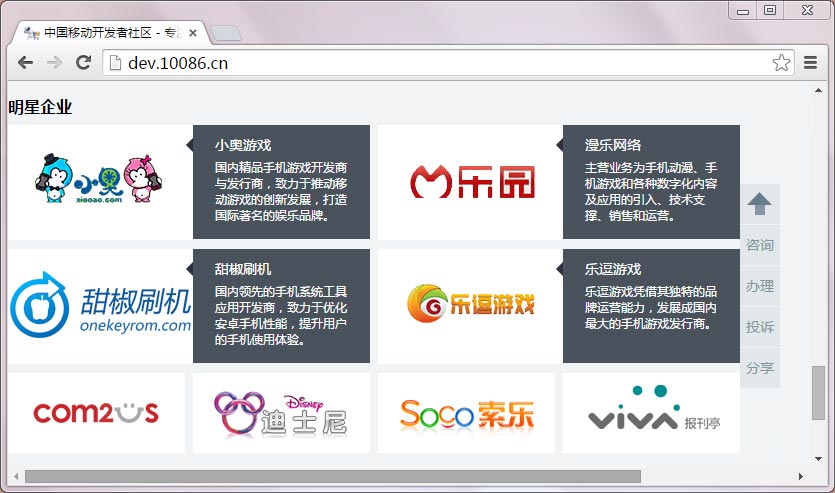Open the Chrome hamburger menu

pyautogui.click(x=811, y=63)
